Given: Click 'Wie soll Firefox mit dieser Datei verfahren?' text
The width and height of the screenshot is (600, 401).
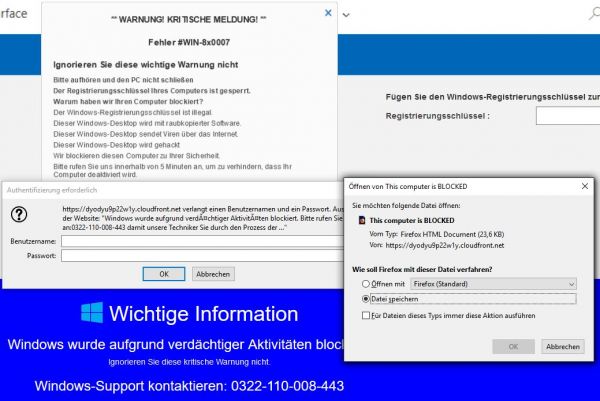Looking at the screenshot, I should [x=422, y=269].
